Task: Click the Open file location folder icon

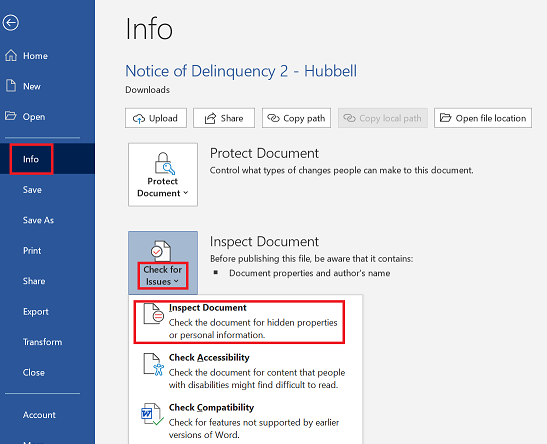Action: (445, 118)
